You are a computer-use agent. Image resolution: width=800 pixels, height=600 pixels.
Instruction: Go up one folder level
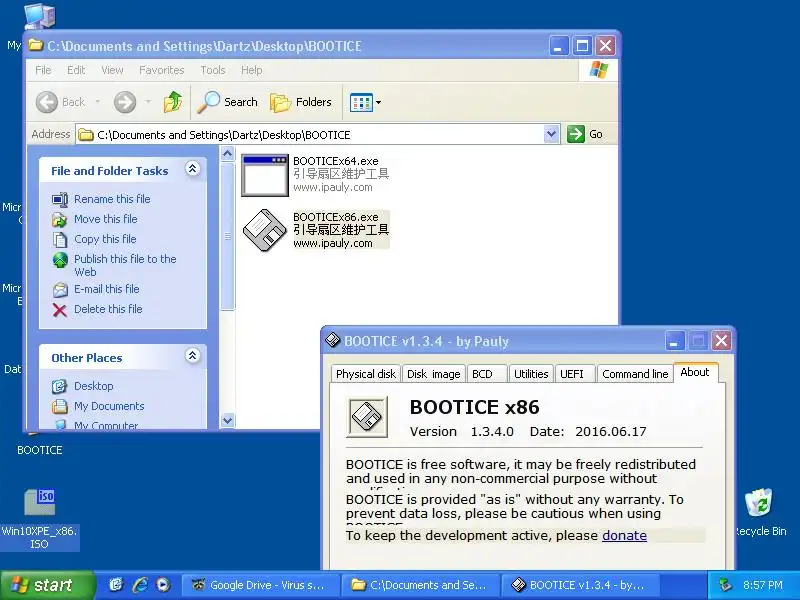tap(173, 102)
